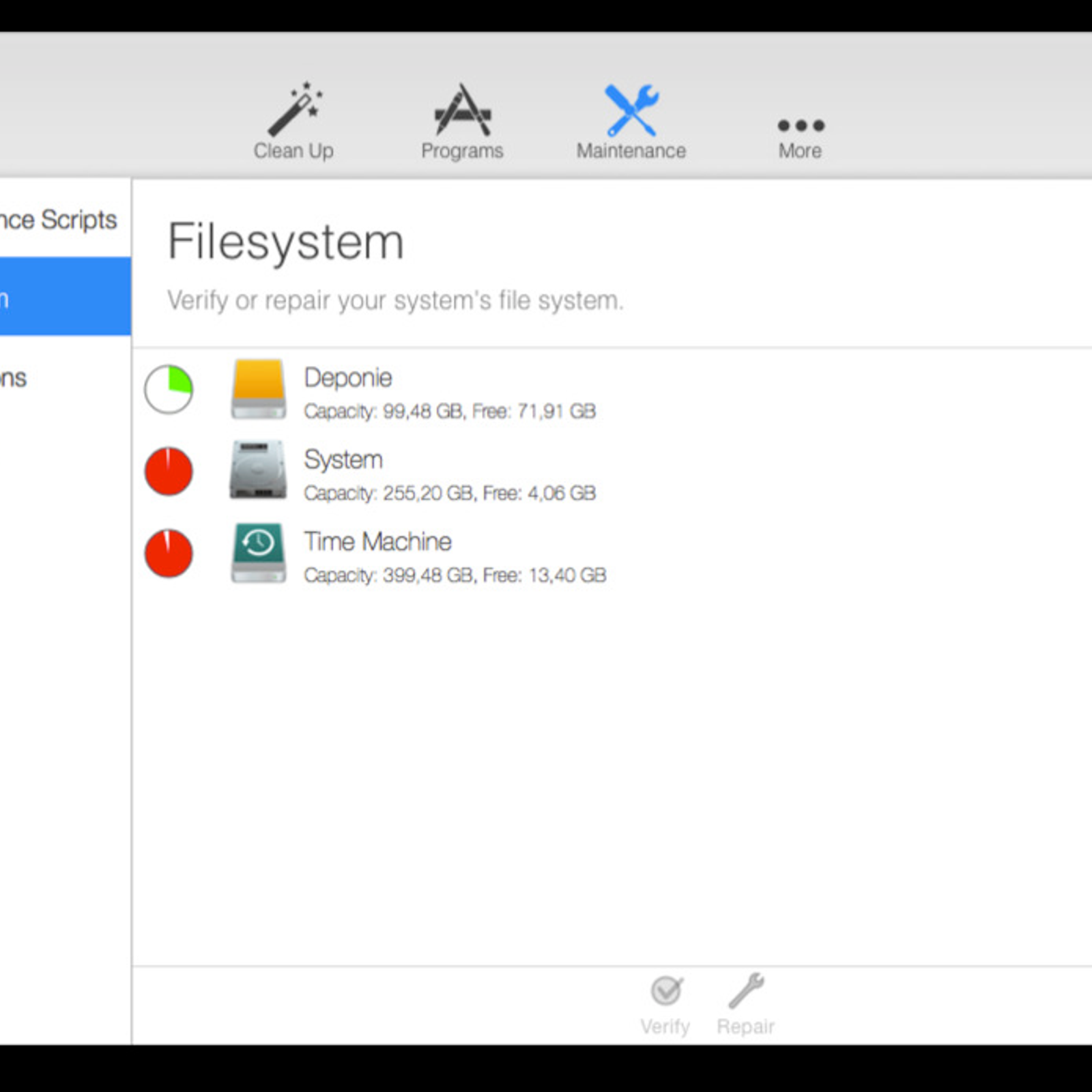Click the Deponie yellow drive icon

point(258,389)
